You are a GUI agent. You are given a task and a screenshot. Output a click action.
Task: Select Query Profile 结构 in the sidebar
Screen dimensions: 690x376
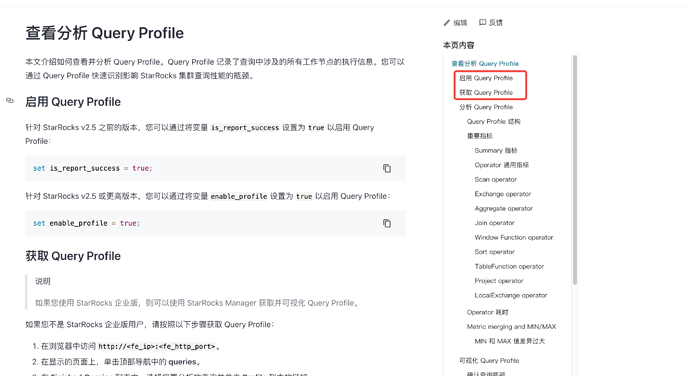tap(493, 122)
